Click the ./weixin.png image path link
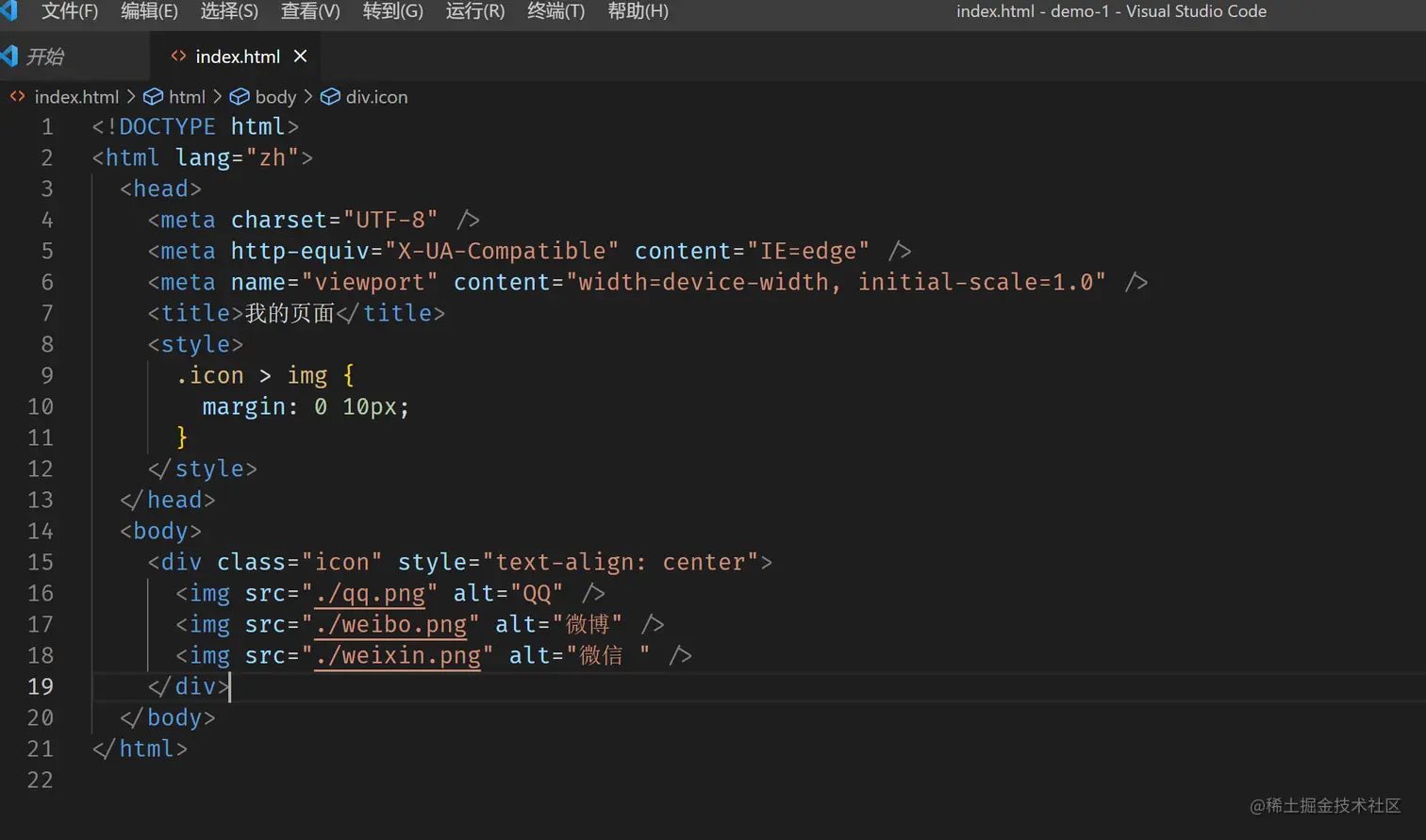This screenshot has width=1426, height=840. click(397, 656)
